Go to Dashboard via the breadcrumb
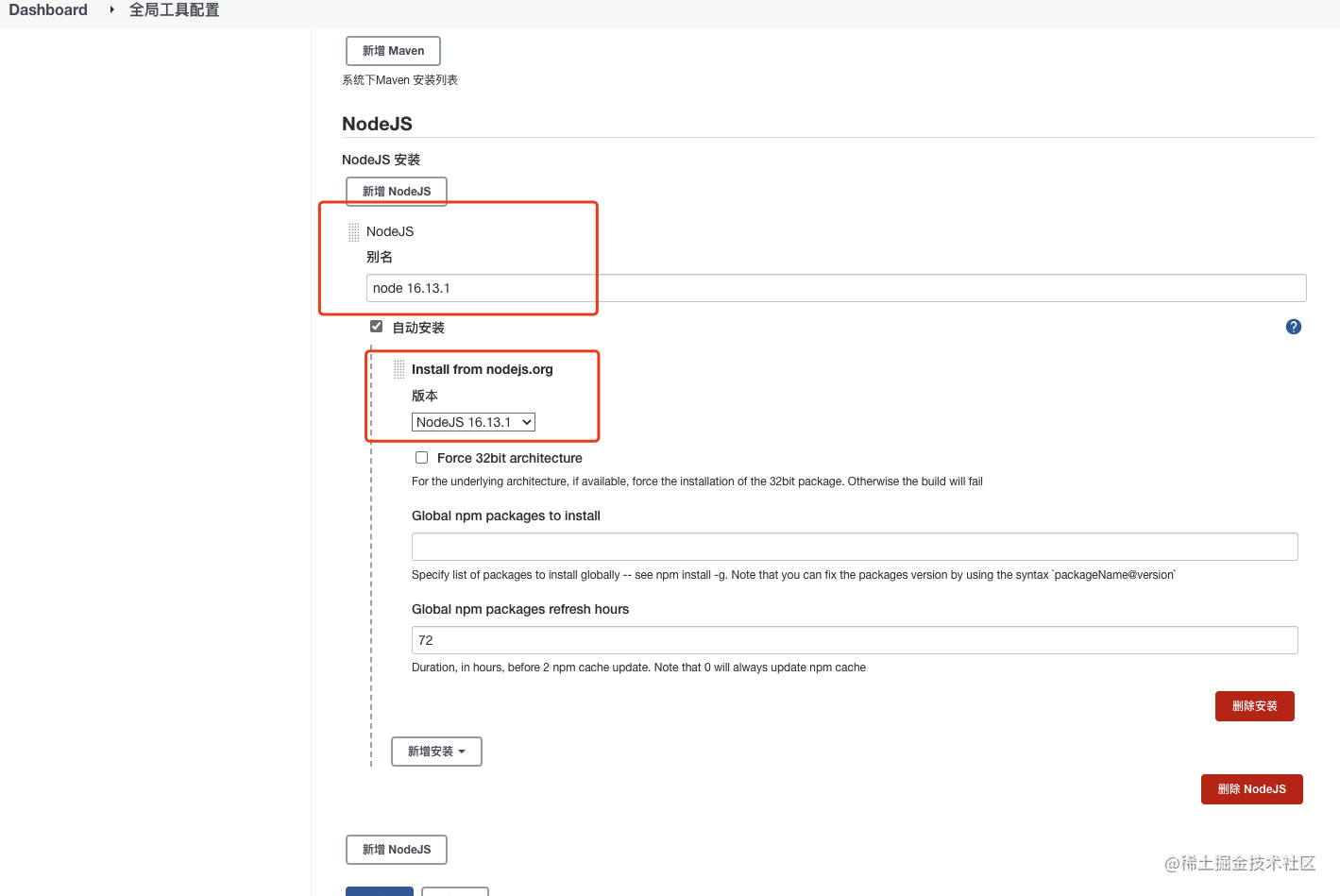The height and width of the screenshot is (896, 1340). tap(47, 9)
